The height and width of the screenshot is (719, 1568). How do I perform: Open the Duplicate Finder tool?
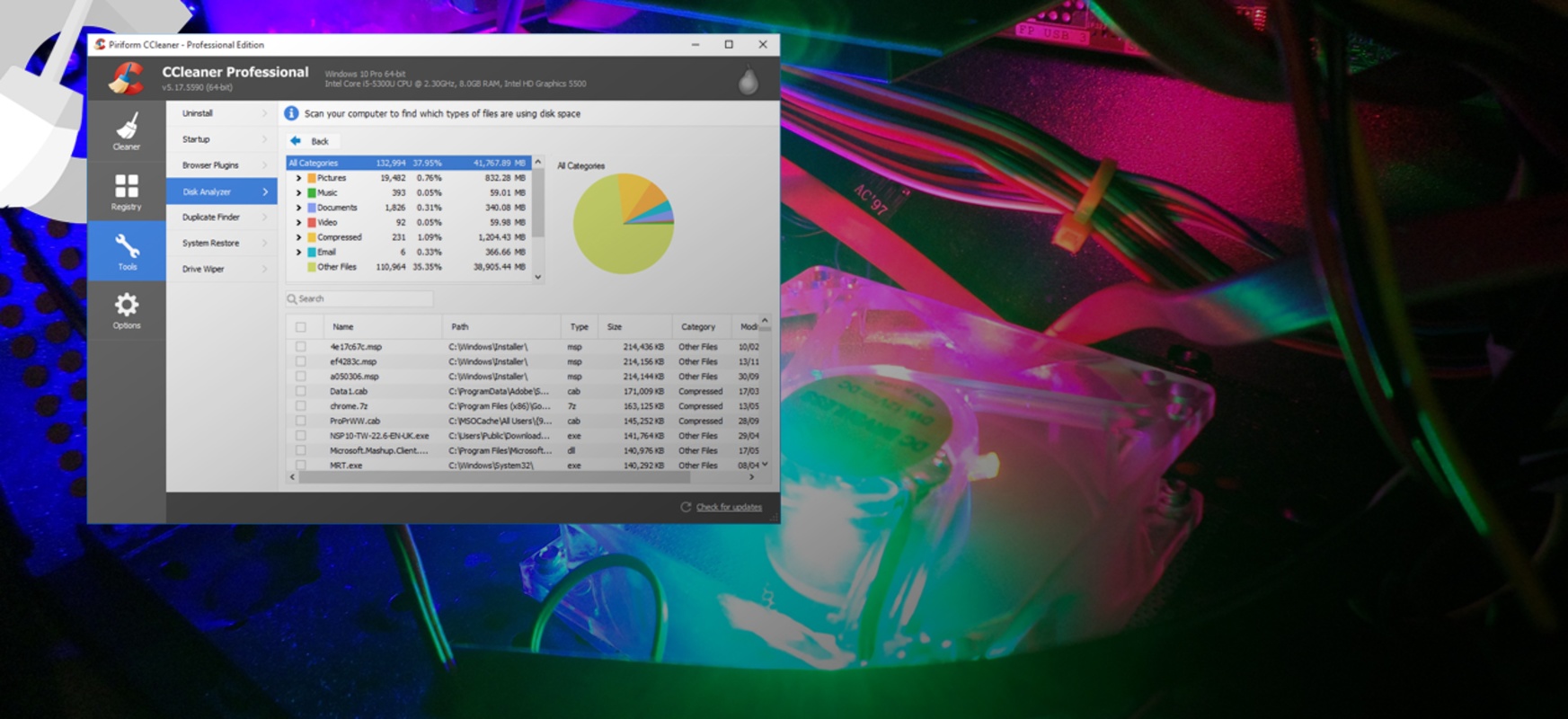[221, 217]
